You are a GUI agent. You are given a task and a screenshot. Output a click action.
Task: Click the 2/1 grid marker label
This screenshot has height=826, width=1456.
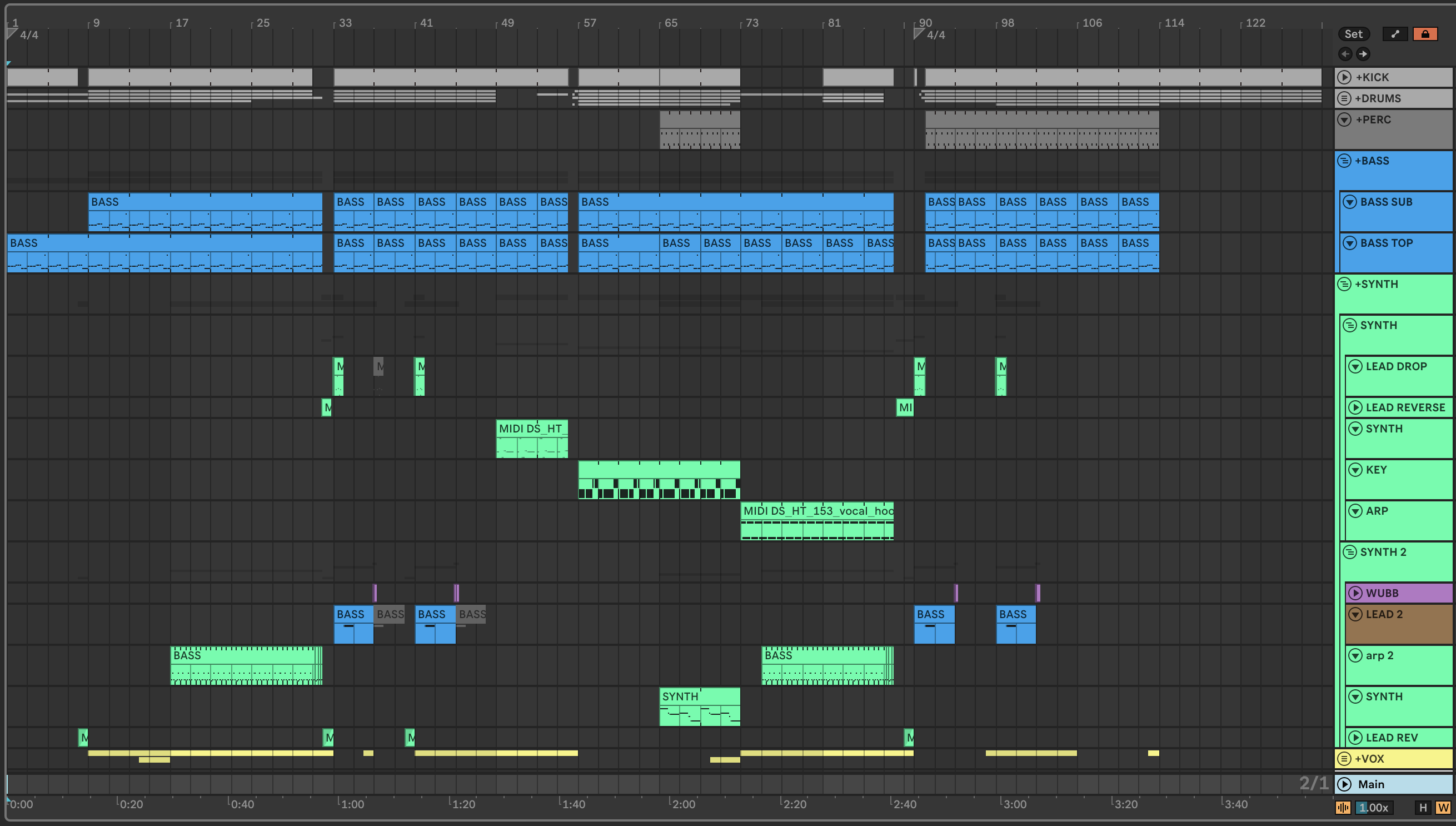1313,783
